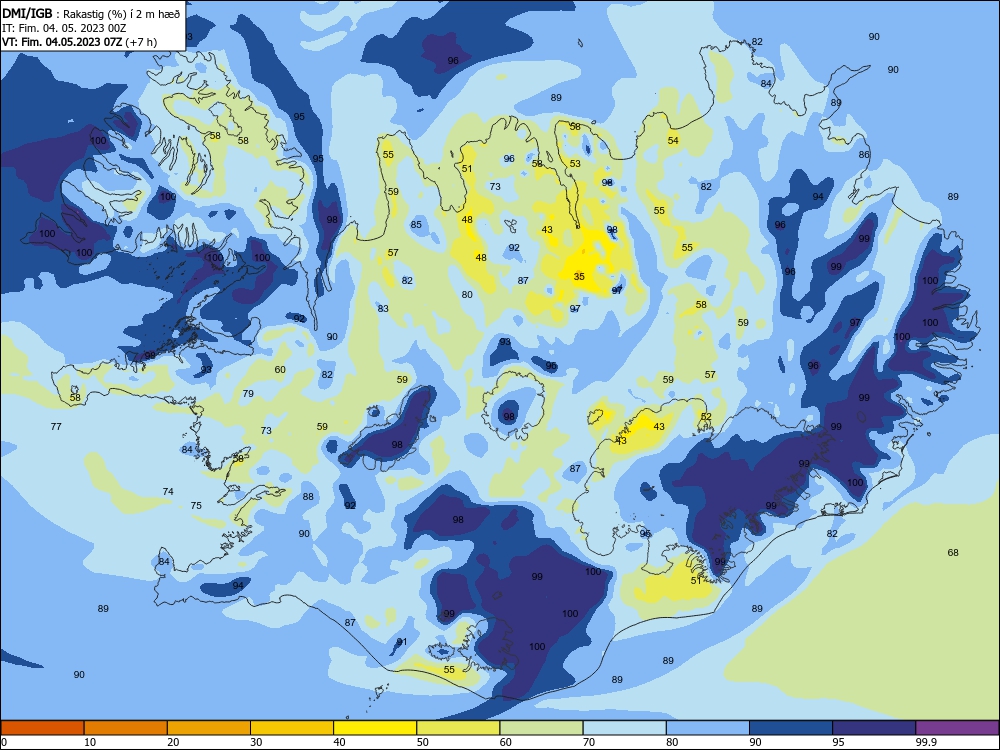This screenshot has height=750, width=1000.
Task: Click the 'VT: Fim. 04.05.2023 07Z (+7 h)' line
Action: [79, 42]
